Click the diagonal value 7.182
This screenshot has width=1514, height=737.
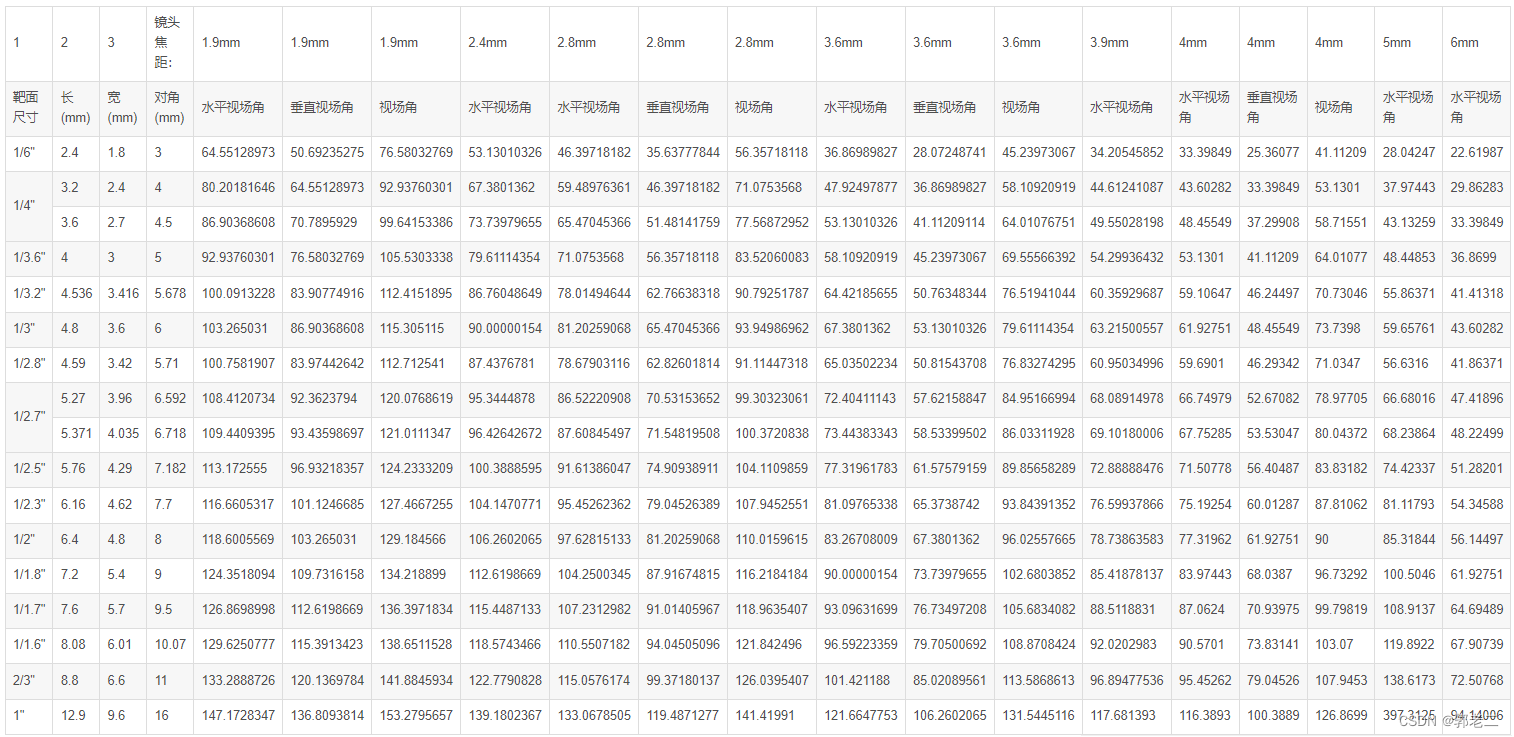[170, 468]
